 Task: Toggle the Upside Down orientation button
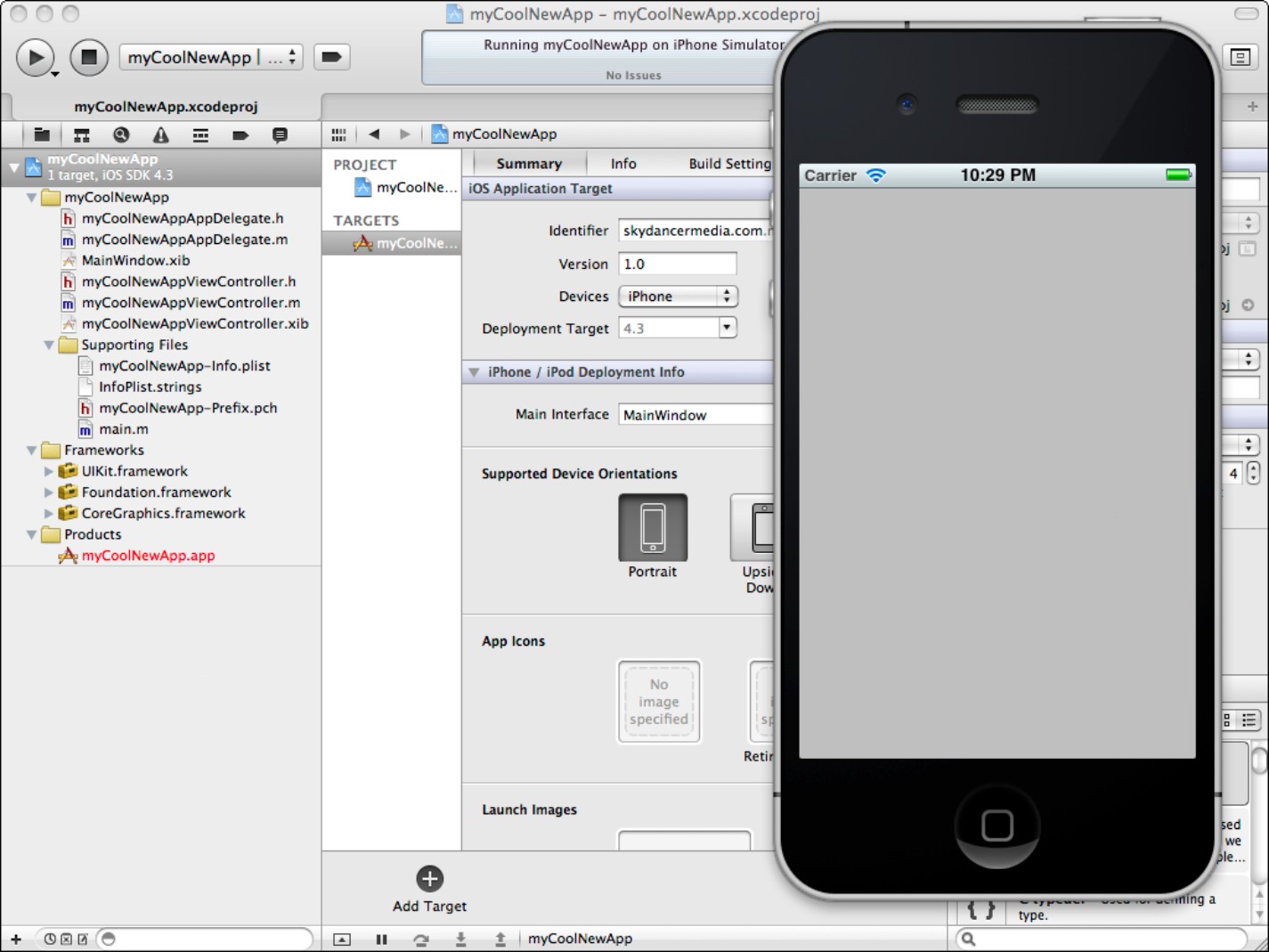coord(752,527)
